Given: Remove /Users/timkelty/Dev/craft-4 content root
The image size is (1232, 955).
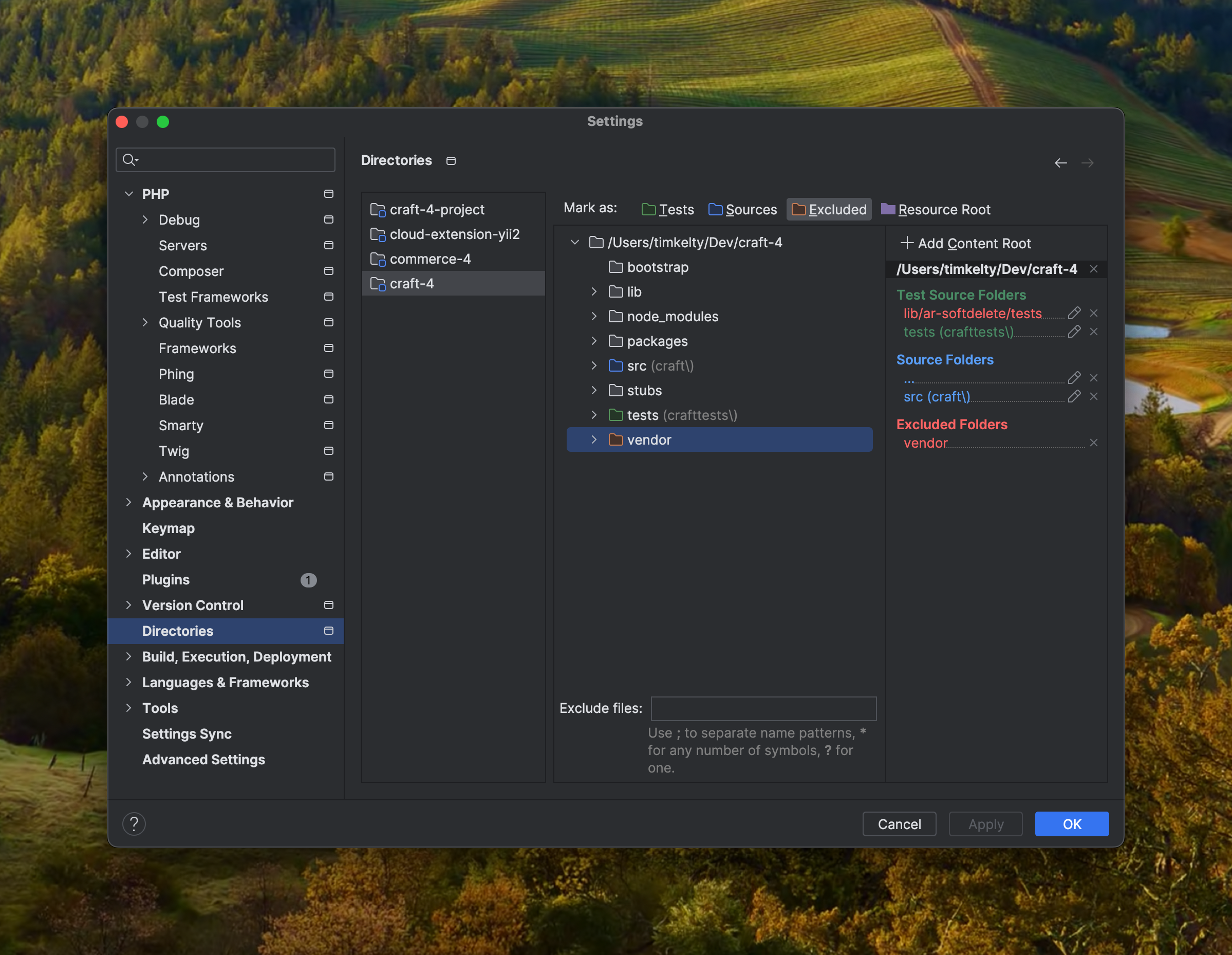Looking at the screenshot, I should tap(1093, 269).
